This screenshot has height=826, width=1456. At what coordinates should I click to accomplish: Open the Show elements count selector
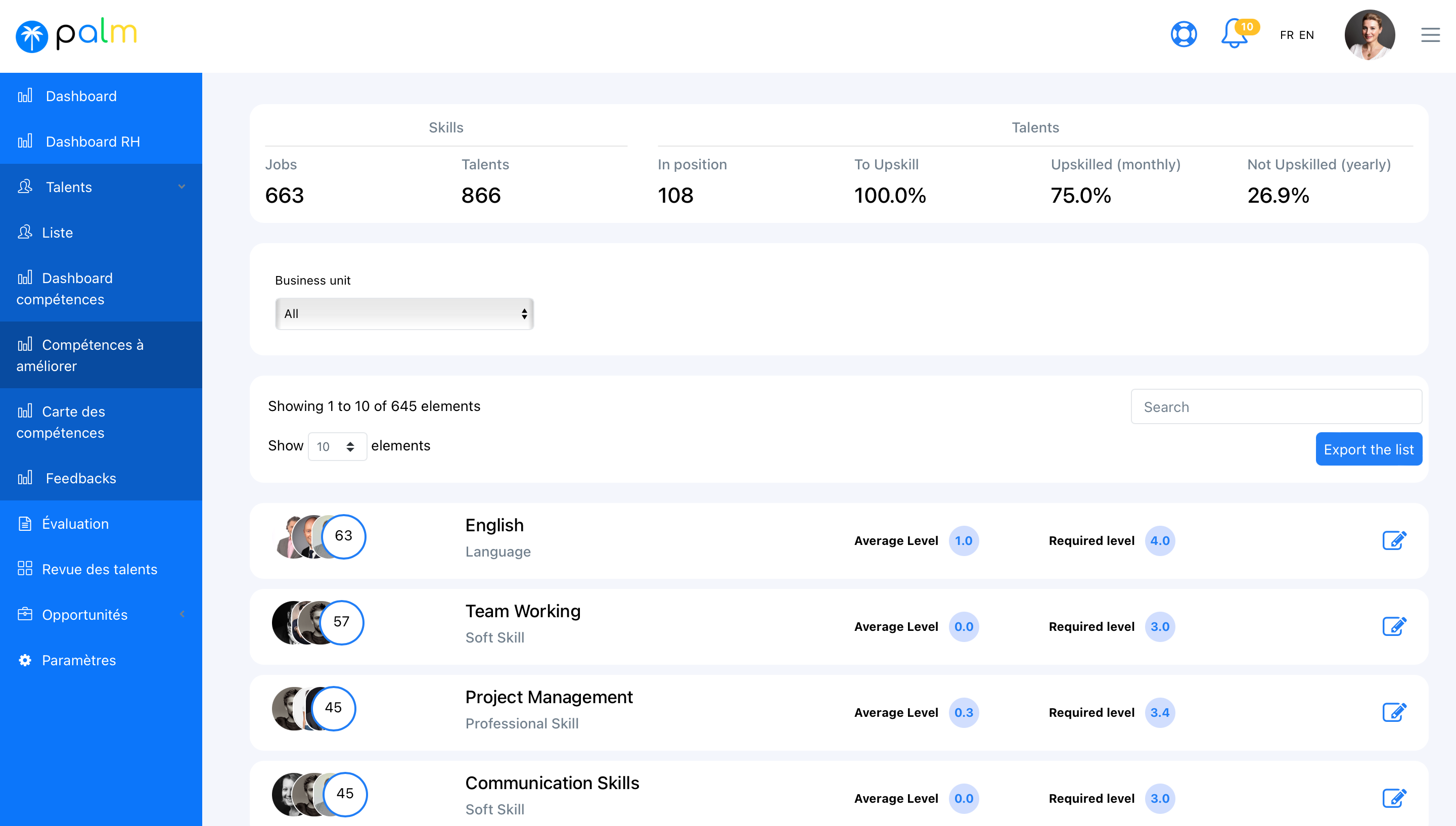337,446
